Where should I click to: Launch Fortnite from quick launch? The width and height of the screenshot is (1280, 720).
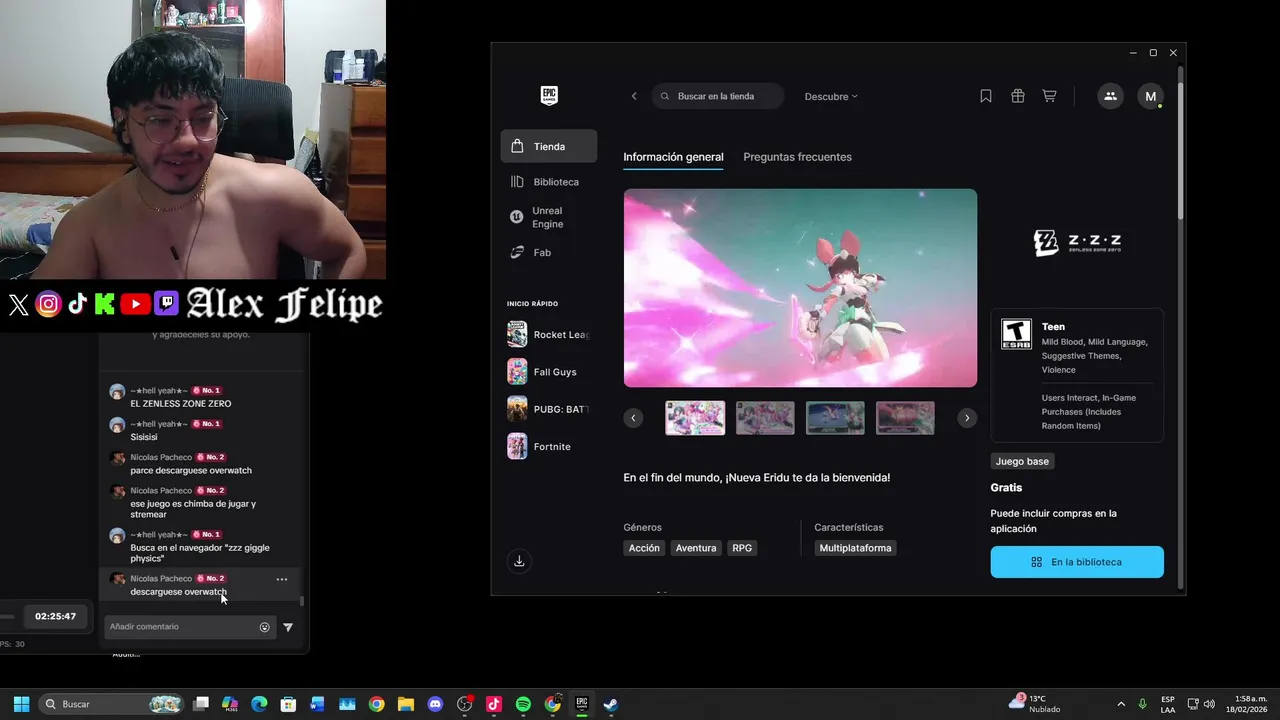click(x=548, y=446)
